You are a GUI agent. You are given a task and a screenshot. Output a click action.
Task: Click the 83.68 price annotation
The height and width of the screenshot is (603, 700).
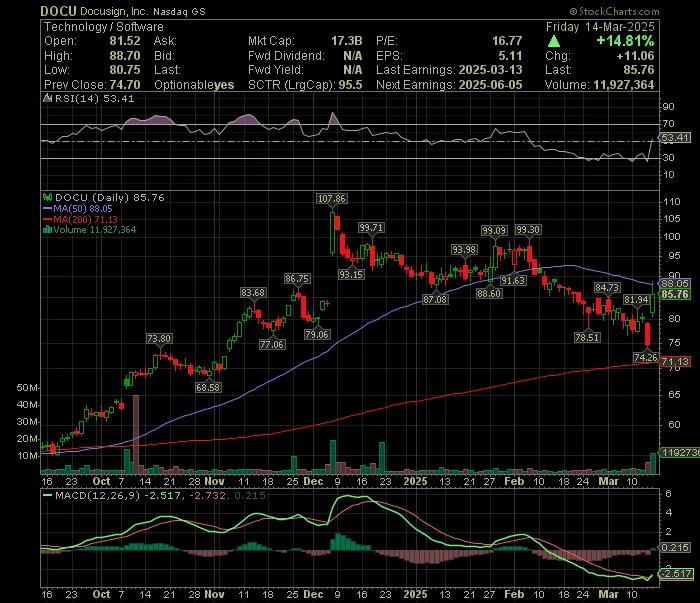point(253,293)
